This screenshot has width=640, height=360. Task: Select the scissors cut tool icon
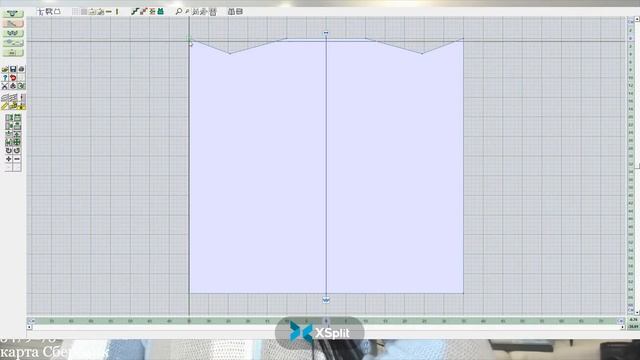pyautogui.click(x=5, y=86)
